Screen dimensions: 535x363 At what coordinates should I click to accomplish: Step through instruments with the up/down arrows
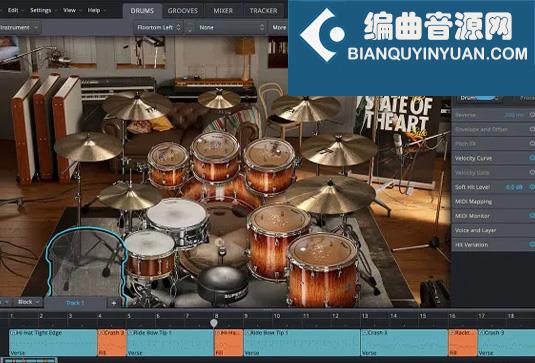coord(190,28)
